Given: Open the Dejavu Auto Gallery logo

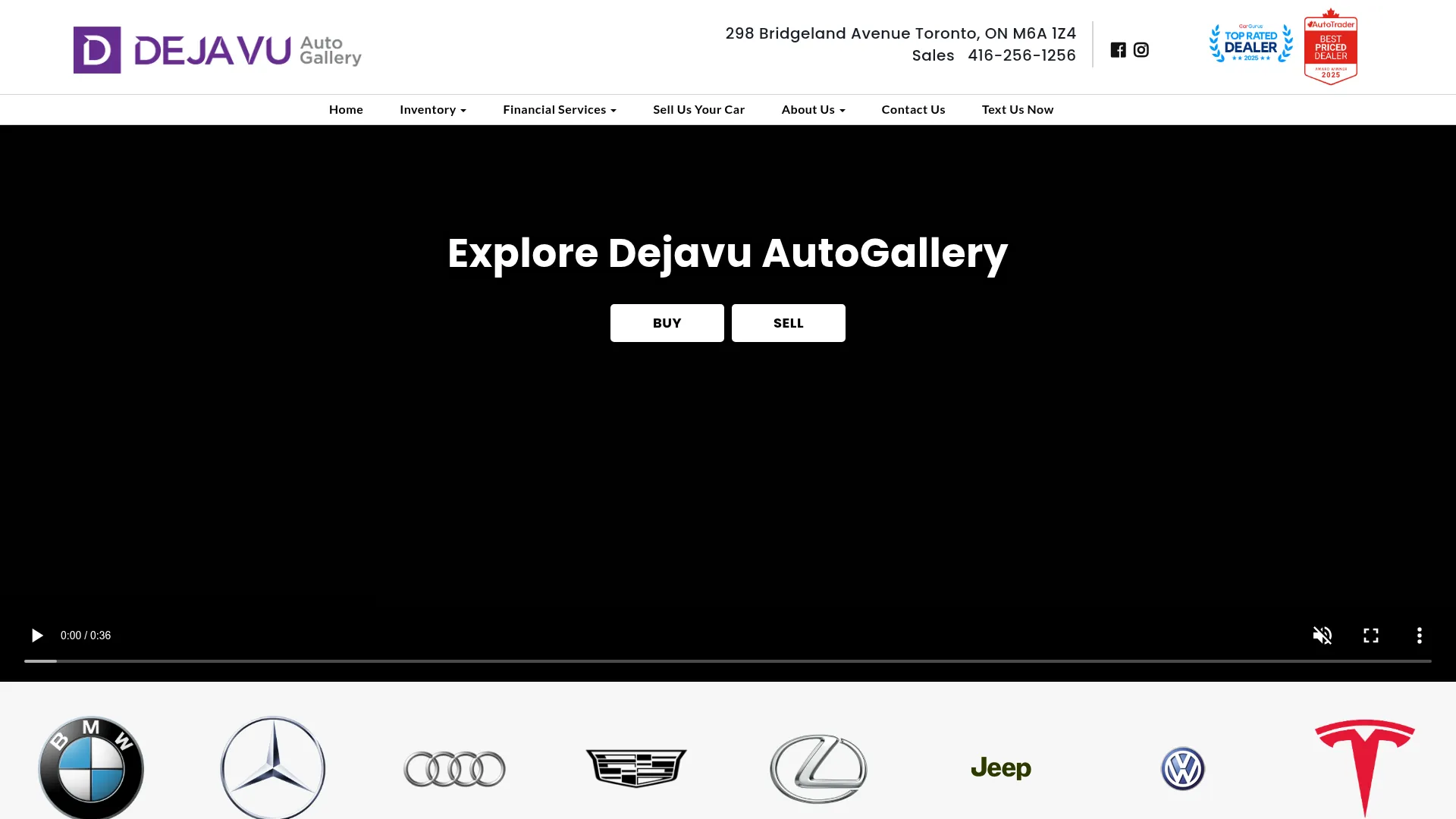Looking at the screenshot, I should point(218,50).
